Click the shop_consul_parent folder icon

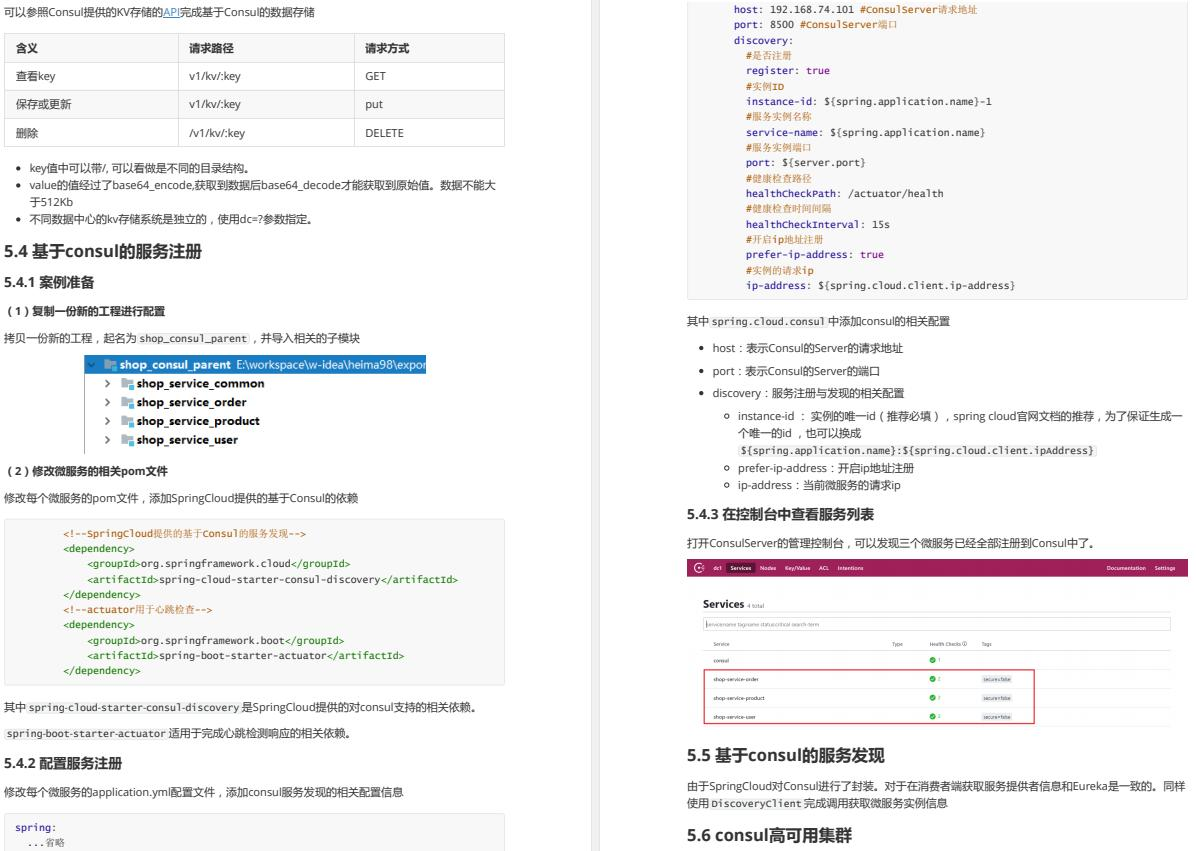[x=110, y=364]
